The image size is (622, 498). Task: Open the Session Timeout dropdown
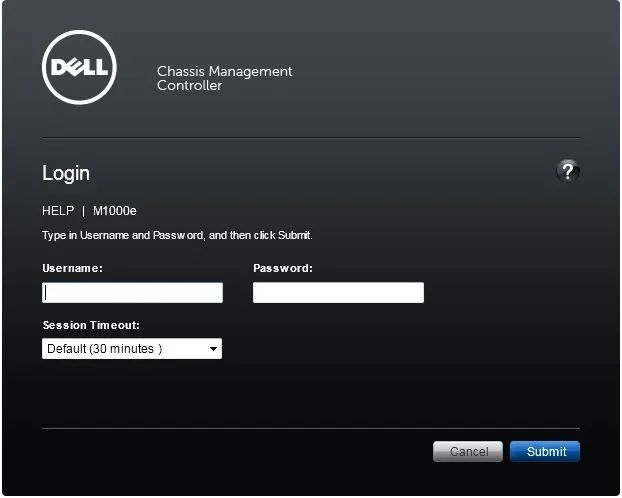pyautogui.click(x=132, y=349)
